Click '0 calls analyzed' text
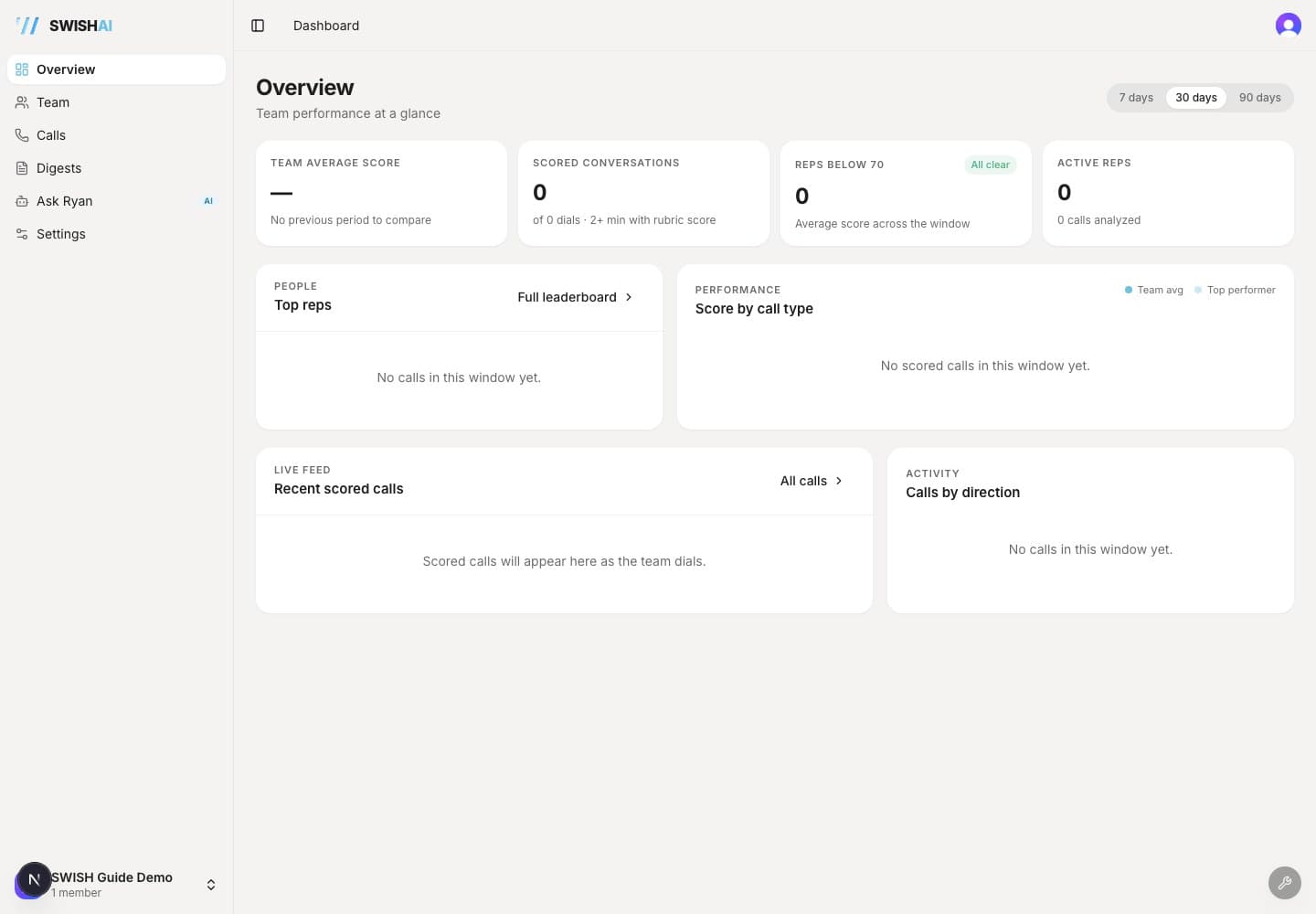Image resolution: width=1316 pixels, height=914 pixels. click(x=1099, y=220)
